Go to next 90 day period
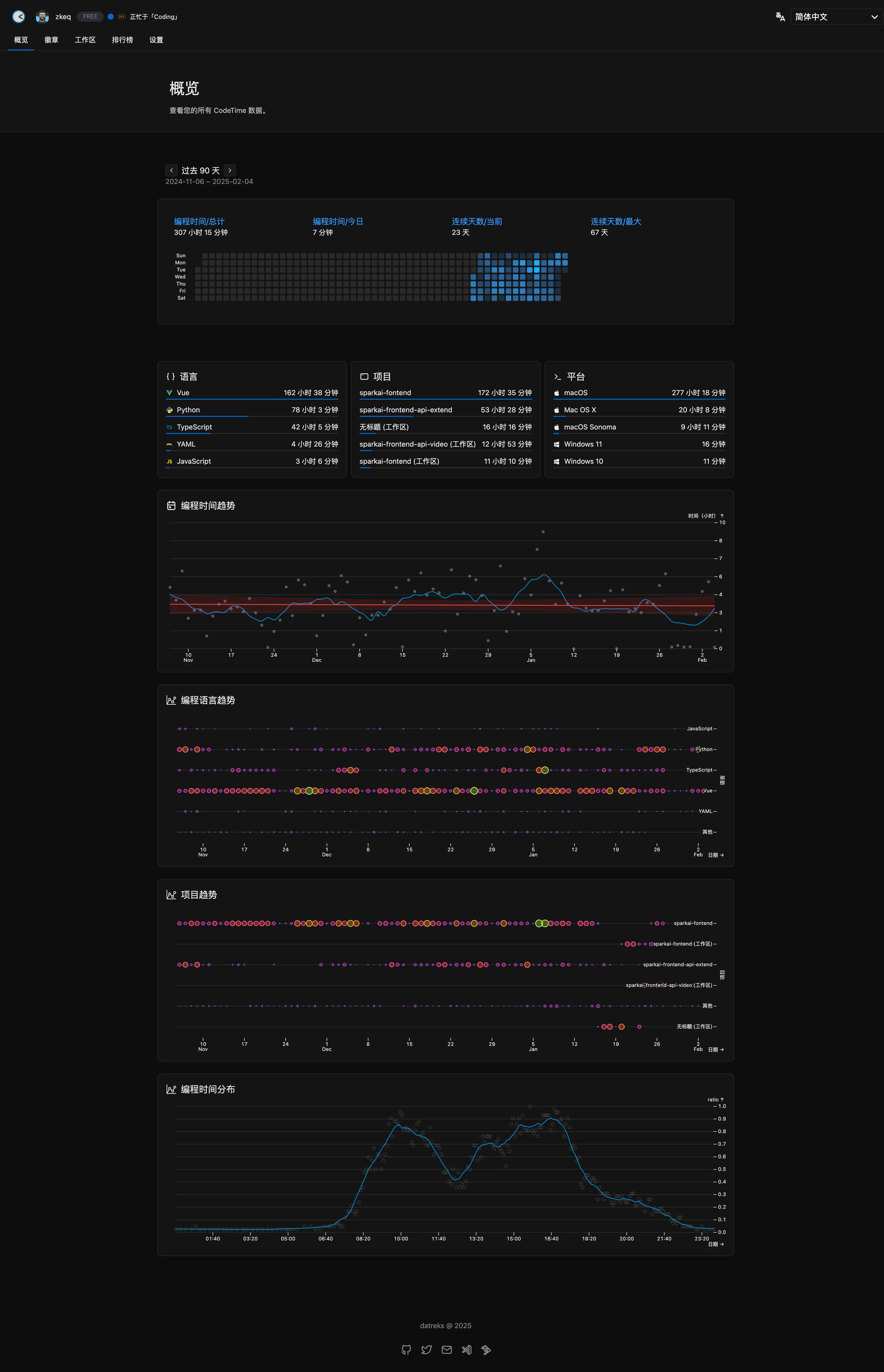This screenshot has width=884, height=1372. [230, 170]
